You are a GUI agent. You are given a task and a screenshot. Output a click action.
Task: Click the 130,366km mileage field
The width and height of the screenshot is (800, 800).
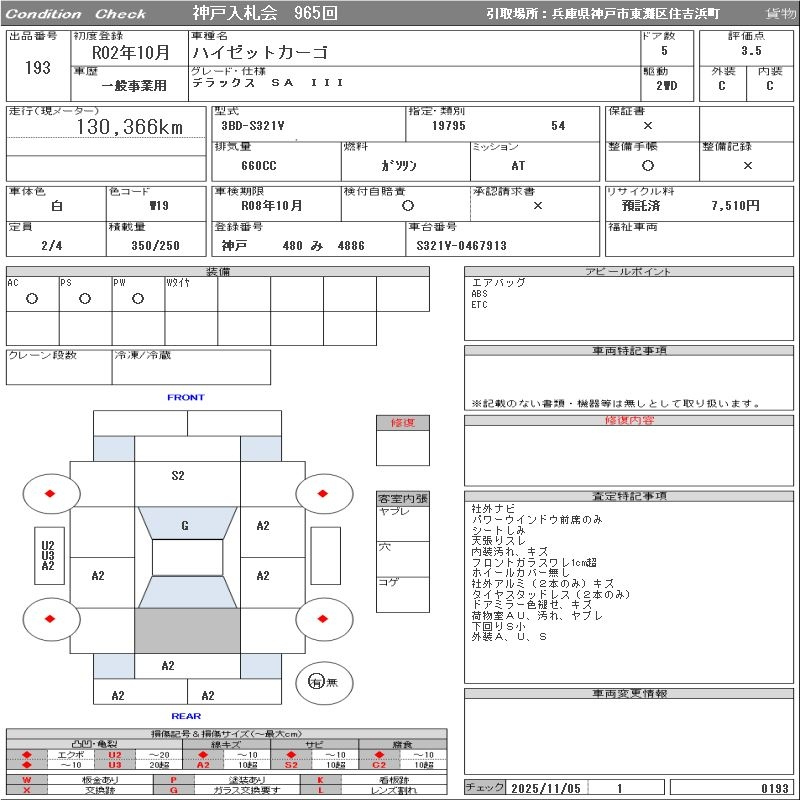[130, 127]
